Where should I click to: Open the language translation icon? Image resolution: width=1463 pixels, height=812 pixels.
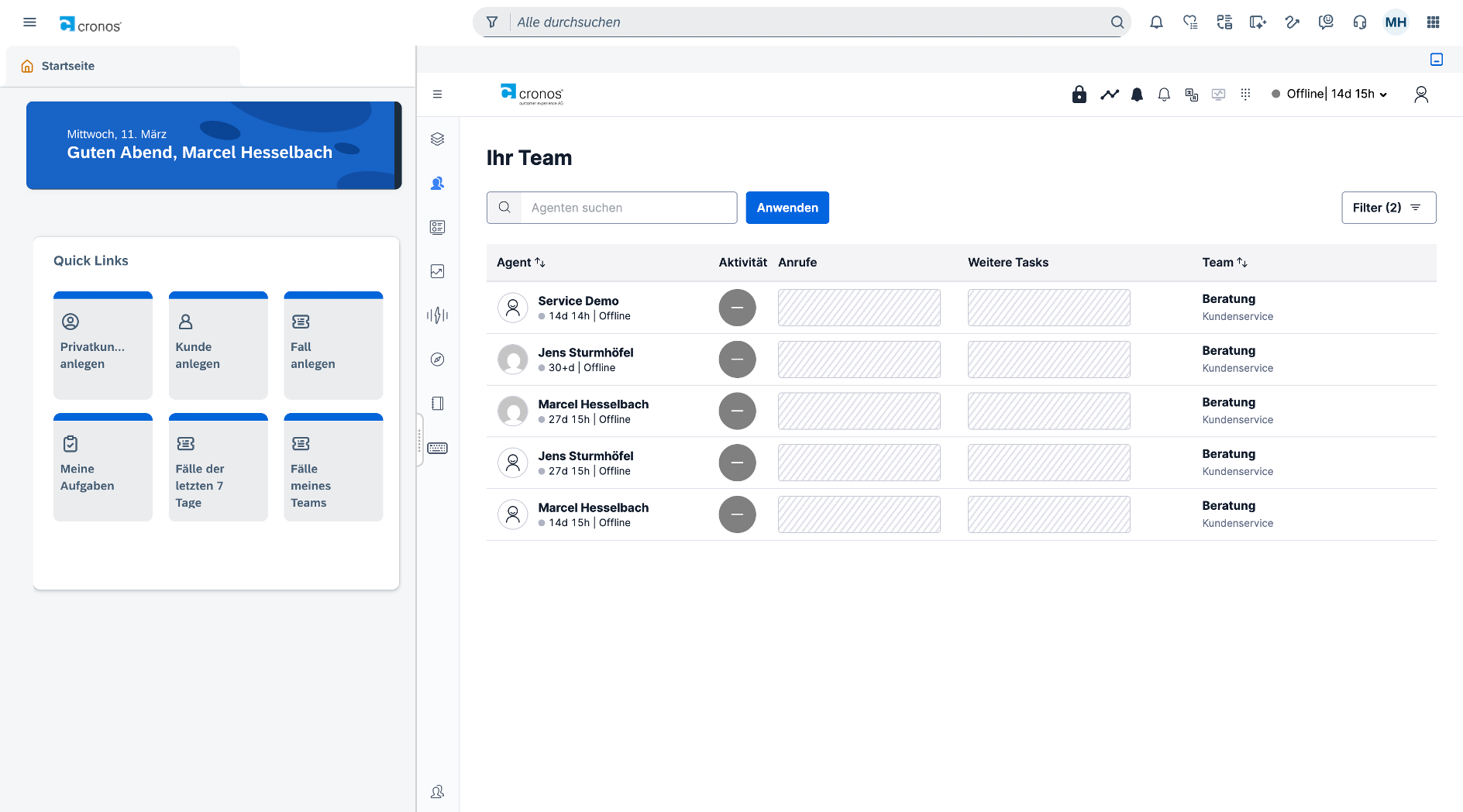click(1192, 95)
